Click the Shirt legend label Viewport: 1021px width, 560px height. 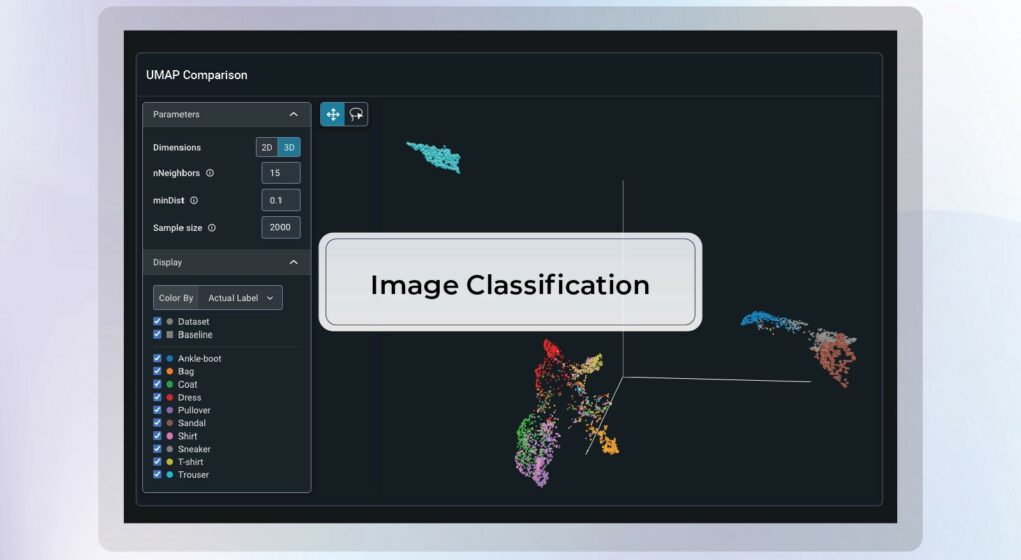[188, 436]
